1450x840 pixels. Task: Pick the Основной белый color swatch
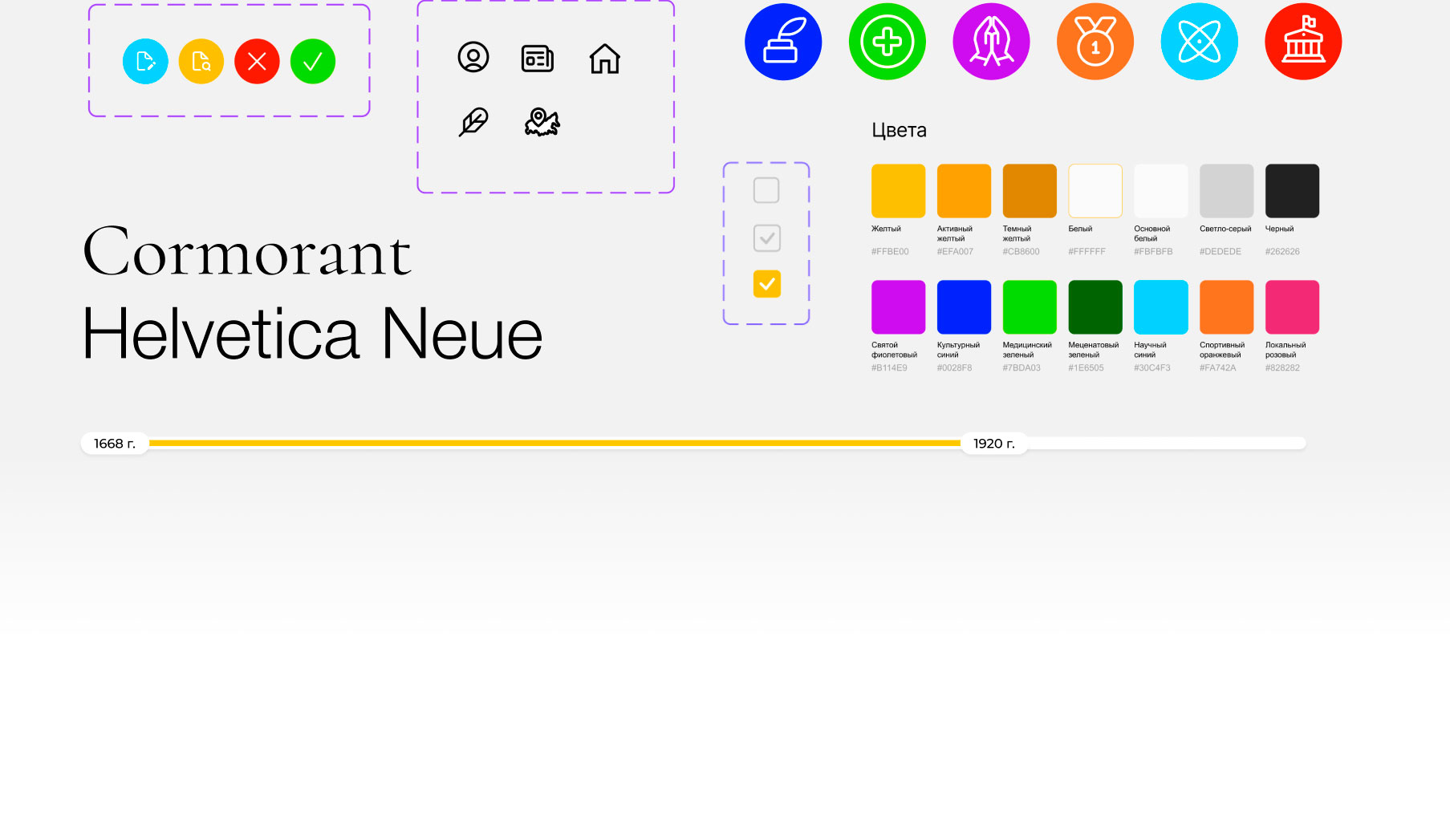click(x=1161, y=191)
